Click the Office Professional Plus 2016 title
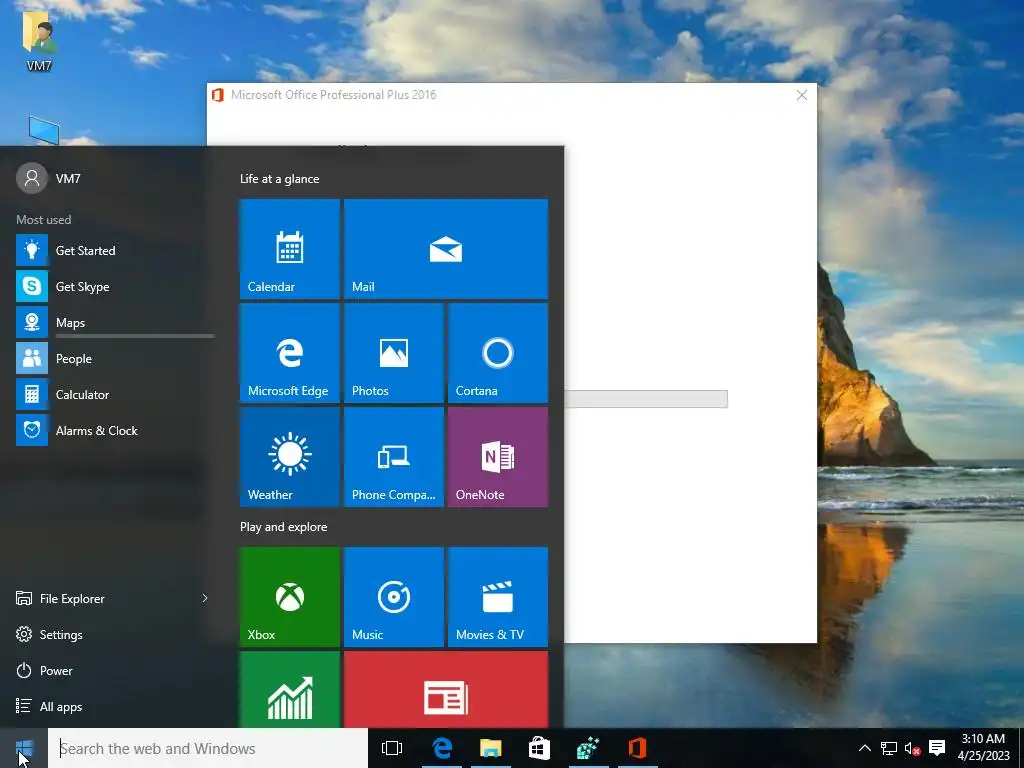Screen dimensions: 1024x768 click(x=334, y=95)
